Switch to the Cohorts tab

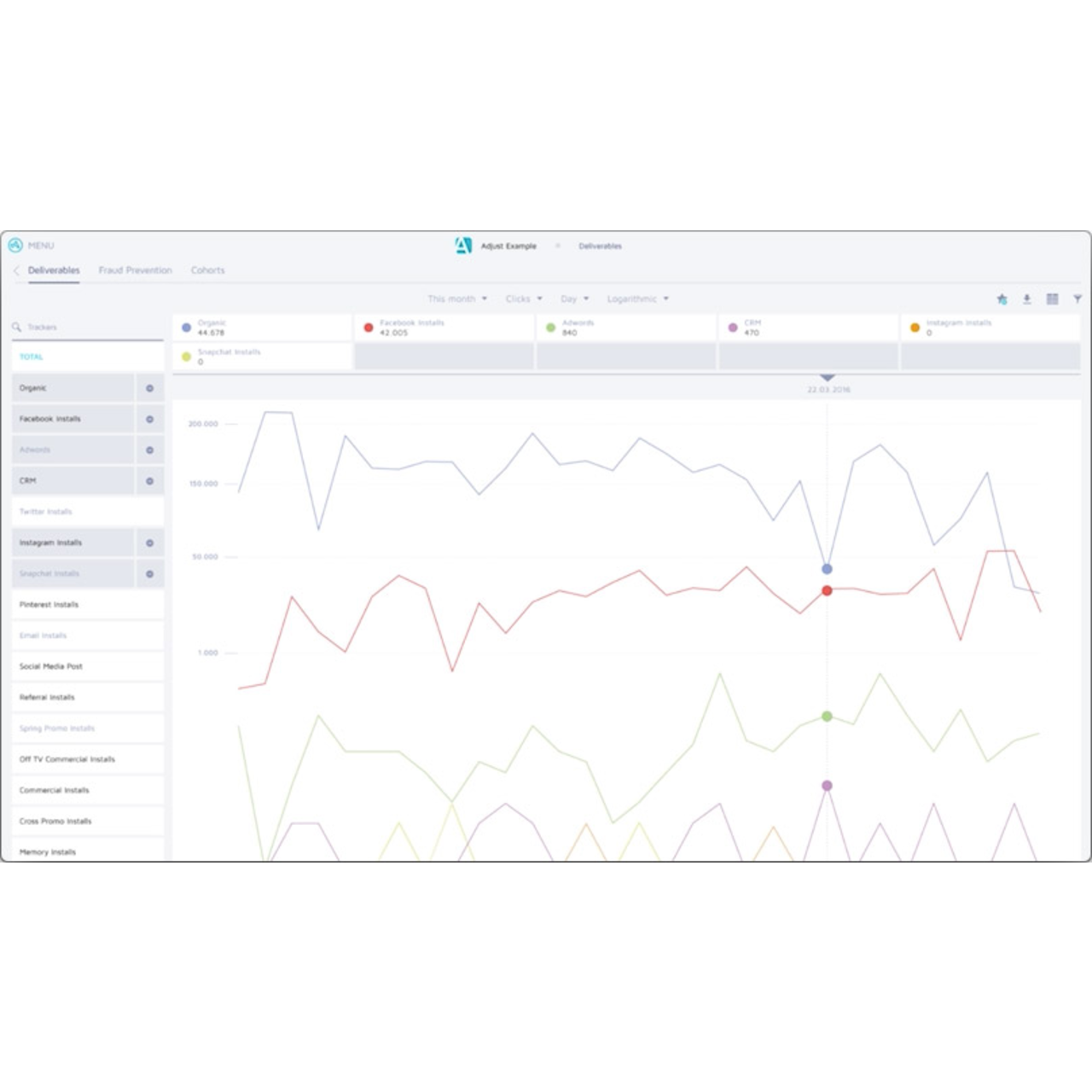(207, 270)
